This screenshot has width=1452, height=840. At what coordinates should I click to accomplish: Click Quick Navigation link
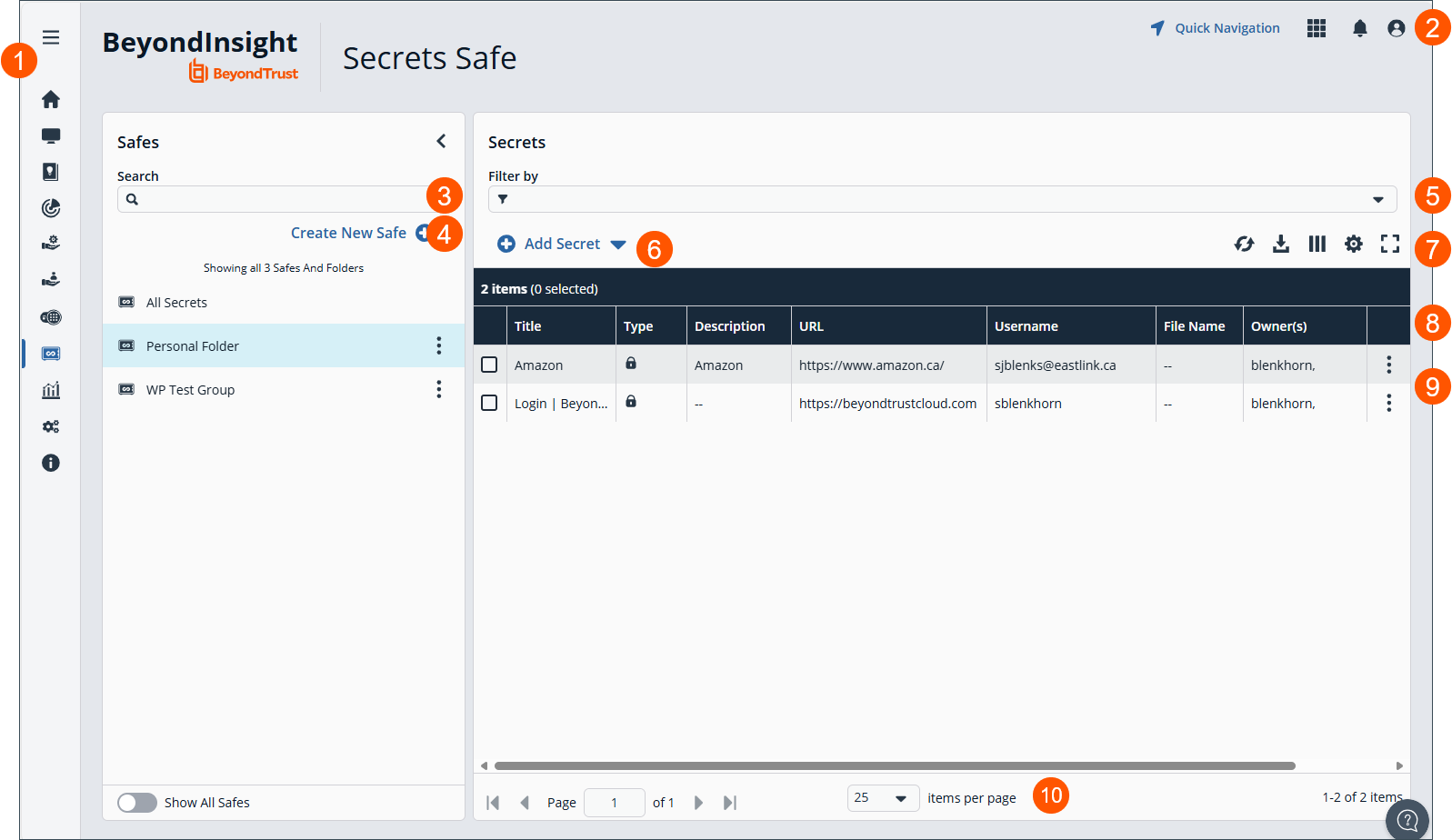[x=1215, y=28]
